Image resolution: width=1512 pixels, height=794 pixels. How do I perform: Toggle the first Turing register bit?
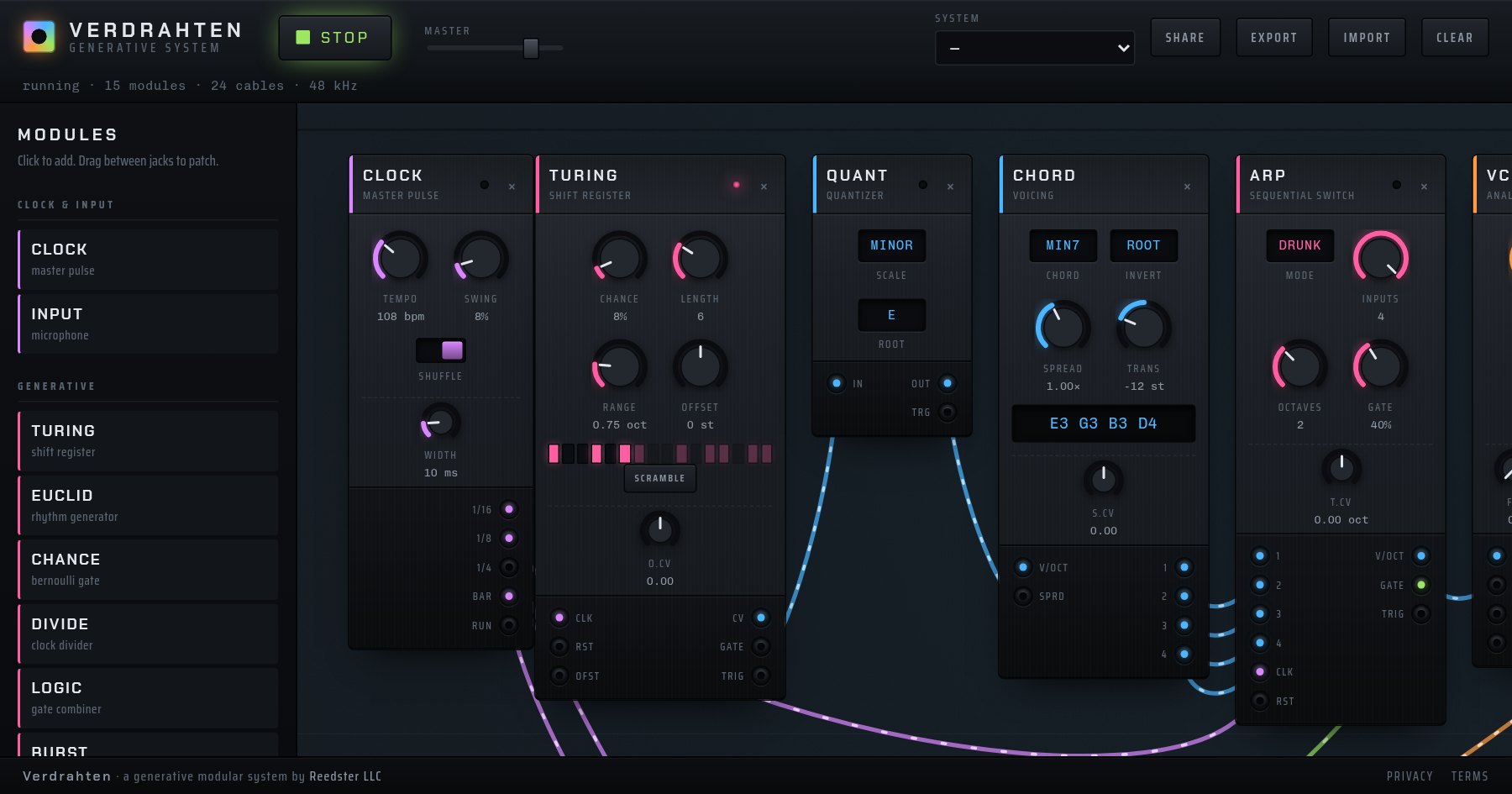(554, 454)
